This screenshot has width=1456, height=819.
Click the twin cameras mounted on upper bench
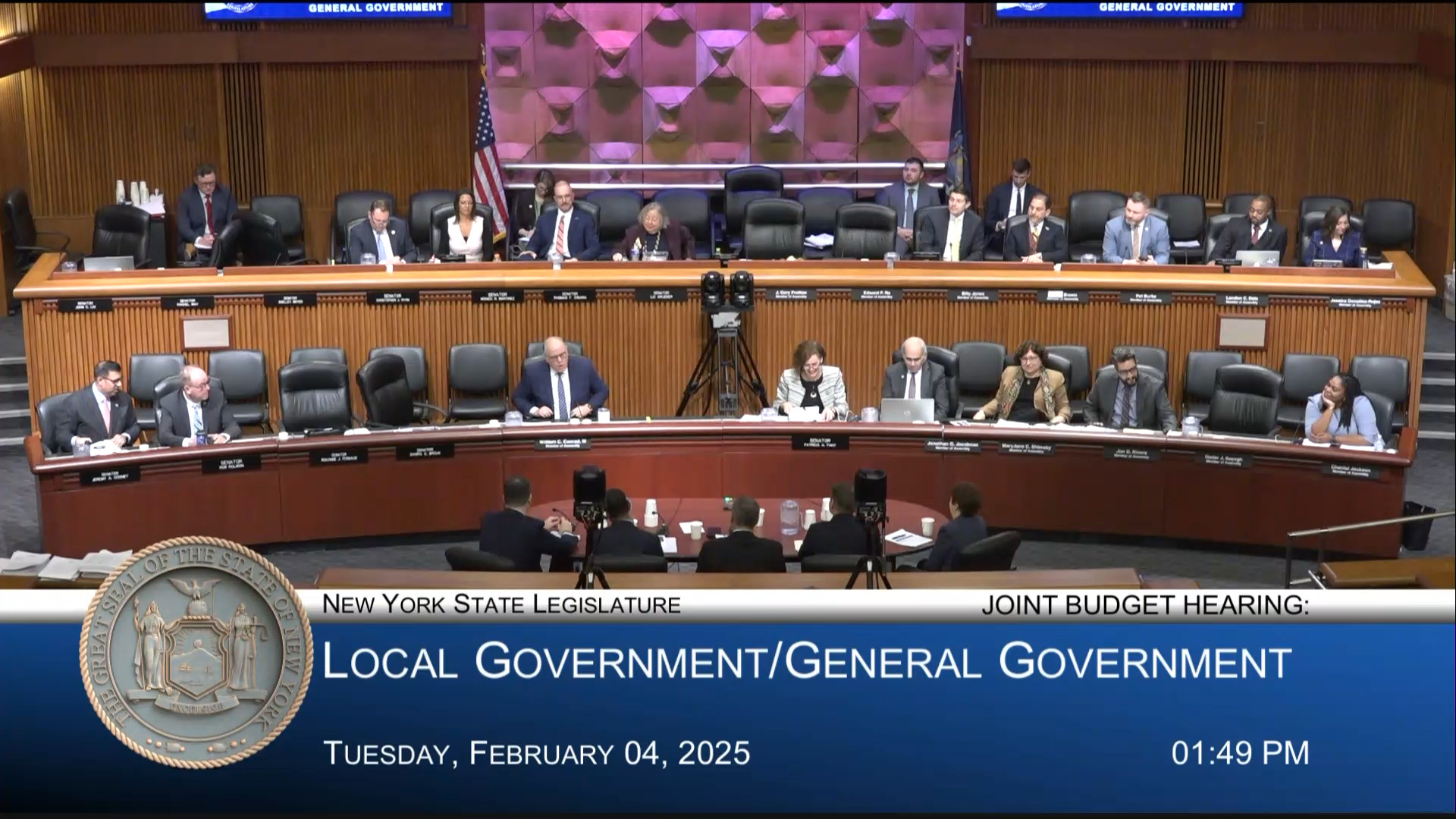coord(726,290)
